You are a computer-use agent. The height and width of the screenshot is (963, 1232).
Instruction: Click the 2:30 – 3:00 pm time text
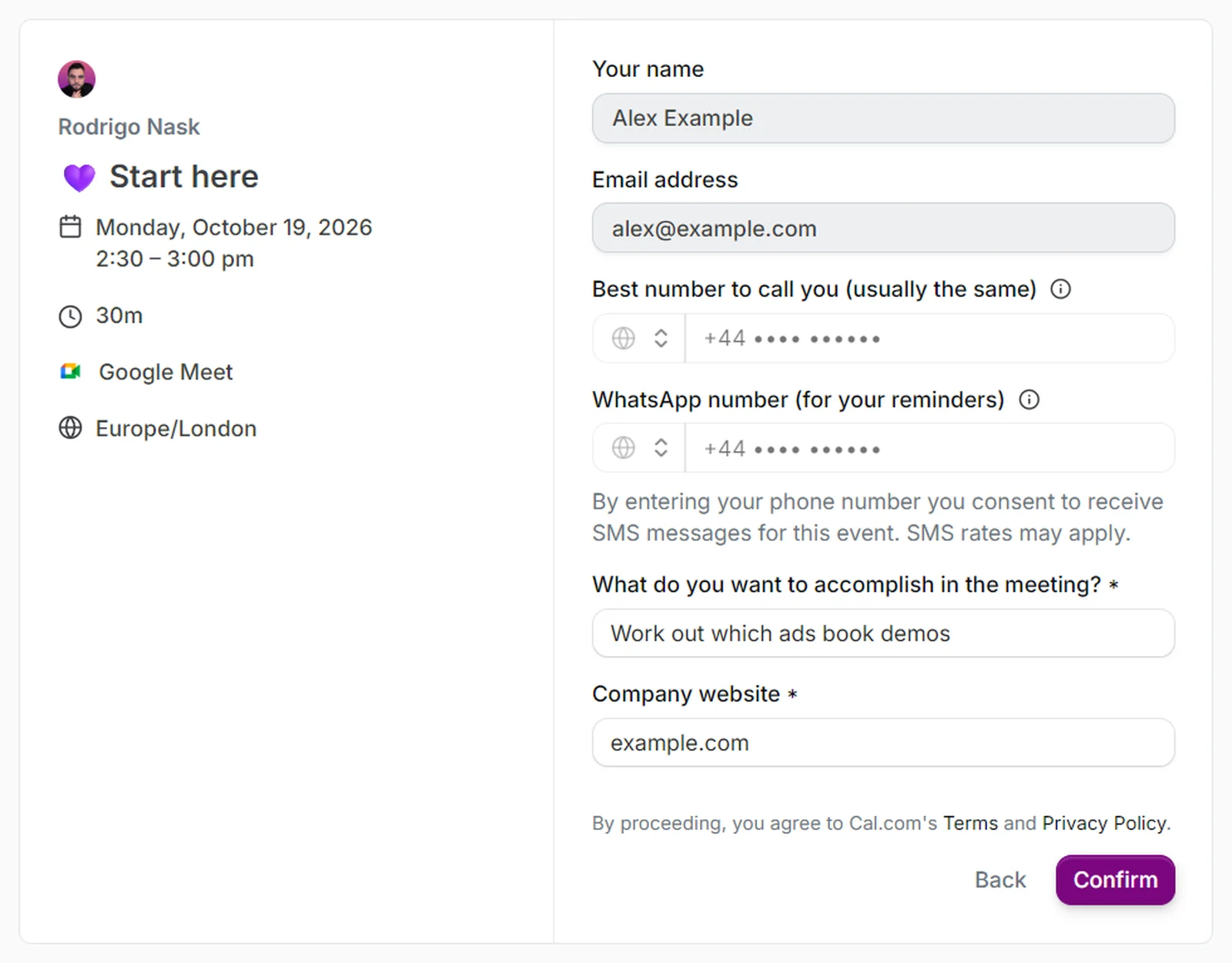[x=175, y=259]
